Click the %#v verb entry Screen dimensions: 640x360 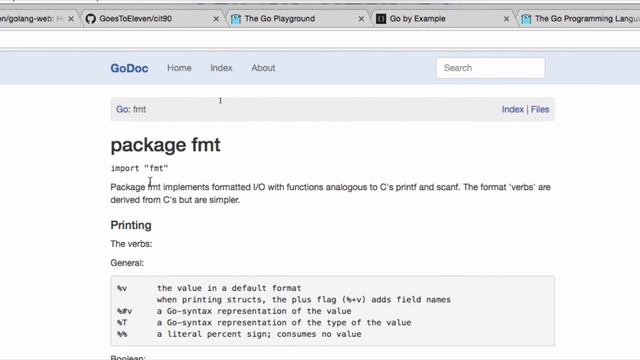(124, 311)
